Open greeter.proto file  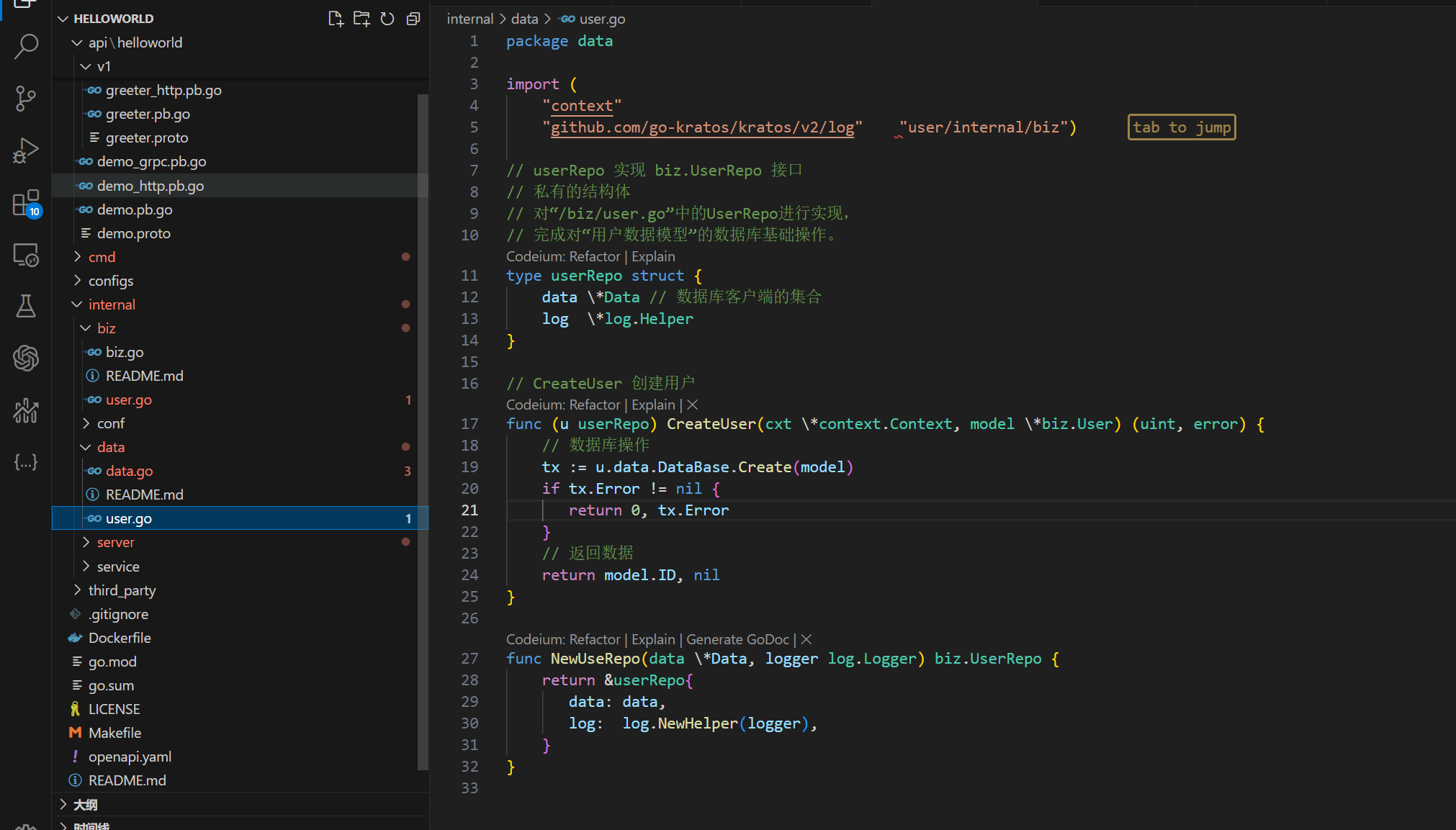point(240,137)
